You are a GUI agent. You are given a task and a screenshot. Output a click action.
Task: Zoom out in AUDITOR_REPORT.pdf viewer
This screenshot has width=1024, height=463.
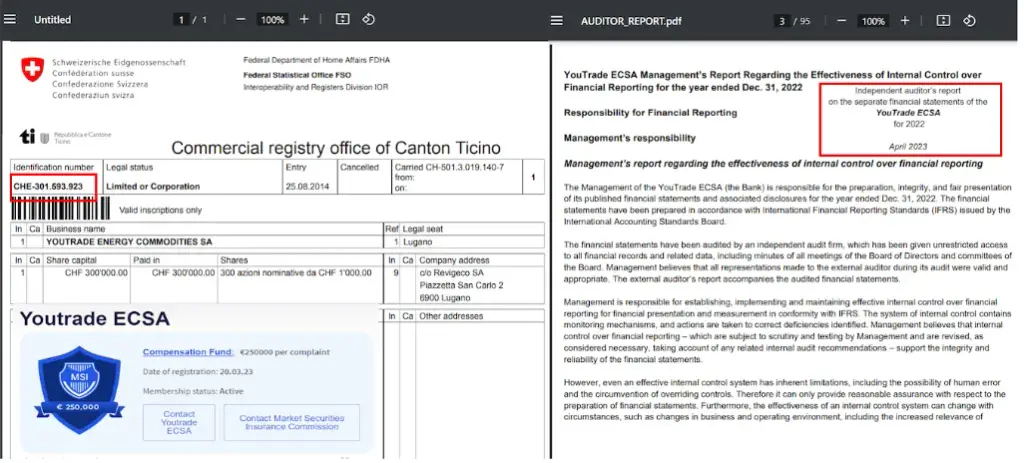[x=841, y=21]
